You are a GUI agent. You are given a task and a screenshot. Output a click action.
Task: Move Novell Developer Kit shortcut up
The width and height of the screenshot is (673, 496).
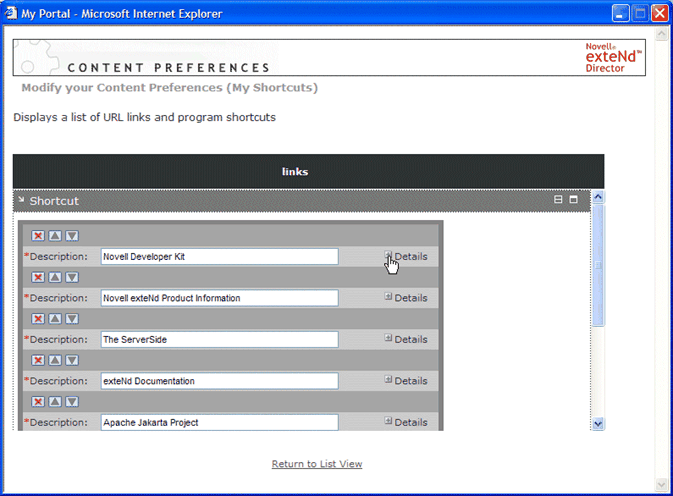(55, 236)
